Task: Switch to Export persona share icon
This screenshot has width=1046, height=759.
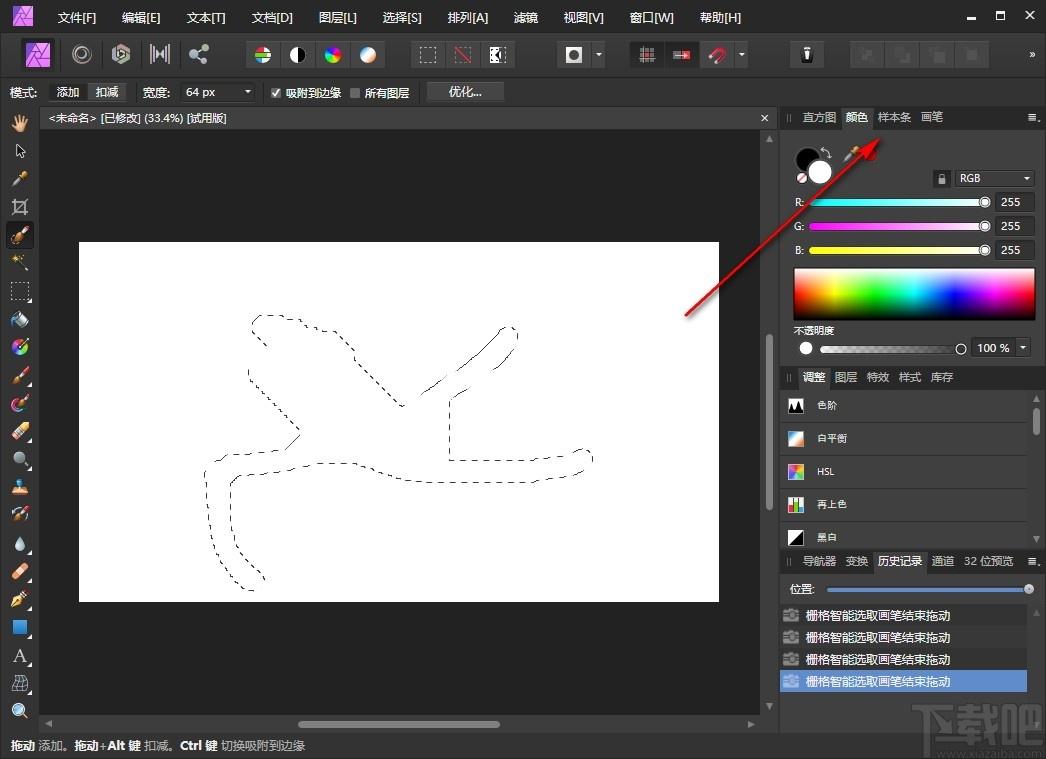Action: point(198,54)
